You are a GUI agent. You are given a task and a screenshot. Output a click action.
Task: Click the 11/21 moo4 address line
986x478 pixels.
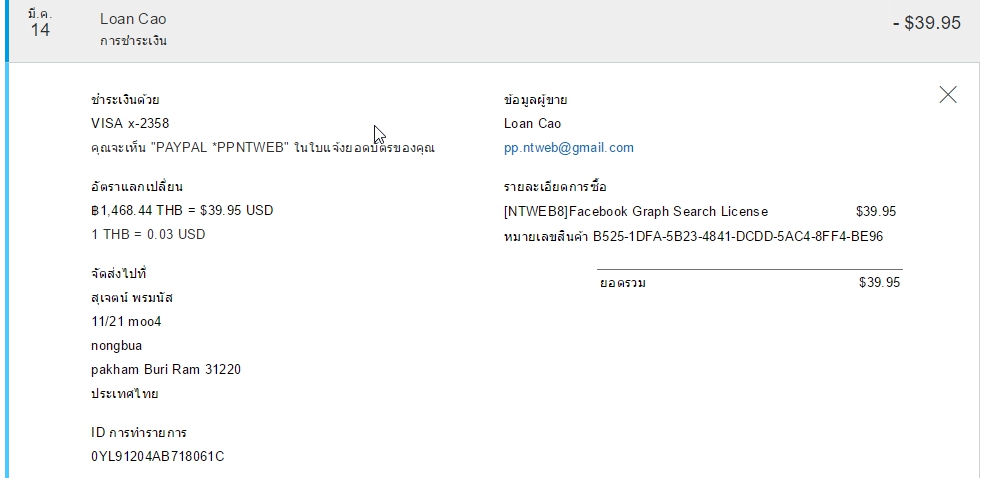(125, 322)
